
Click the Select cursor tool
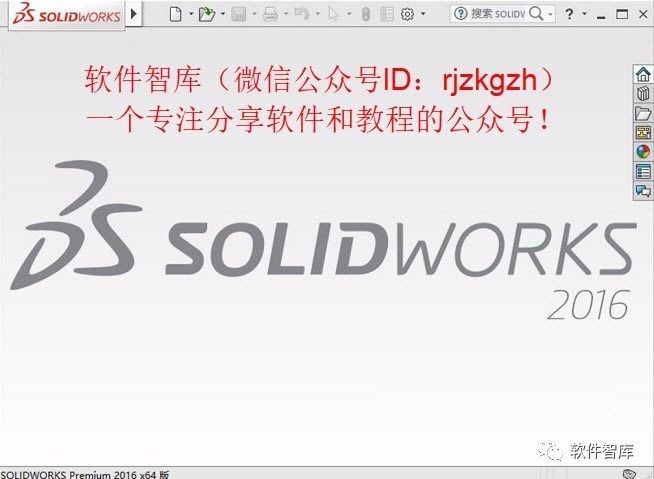(333, 14)
